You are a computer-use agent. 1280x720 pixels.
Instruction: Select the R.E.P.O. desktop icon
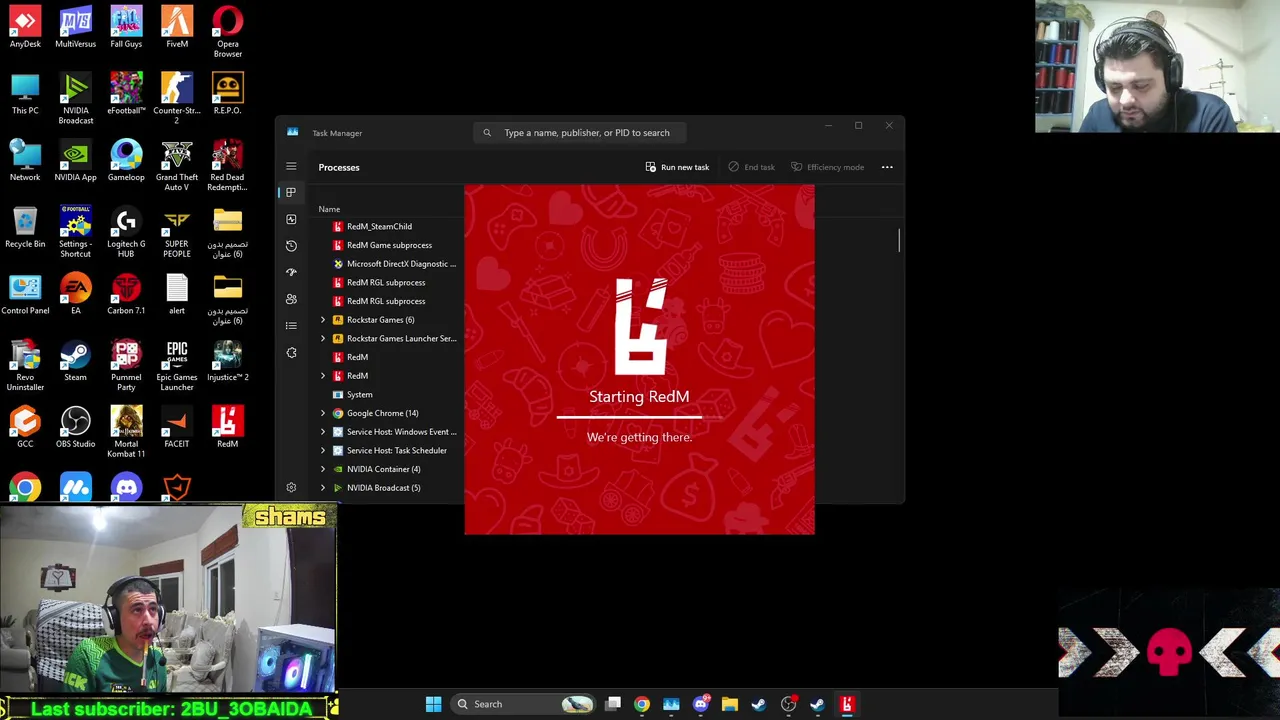pyautogui.click(x=228, y=94)
